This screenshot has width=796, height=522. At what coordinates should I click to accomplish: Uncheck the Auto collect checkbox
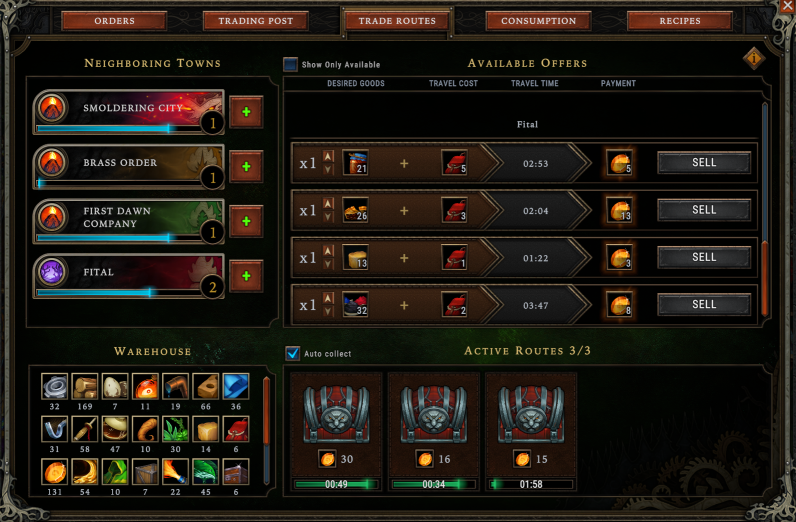pos(292,353)
